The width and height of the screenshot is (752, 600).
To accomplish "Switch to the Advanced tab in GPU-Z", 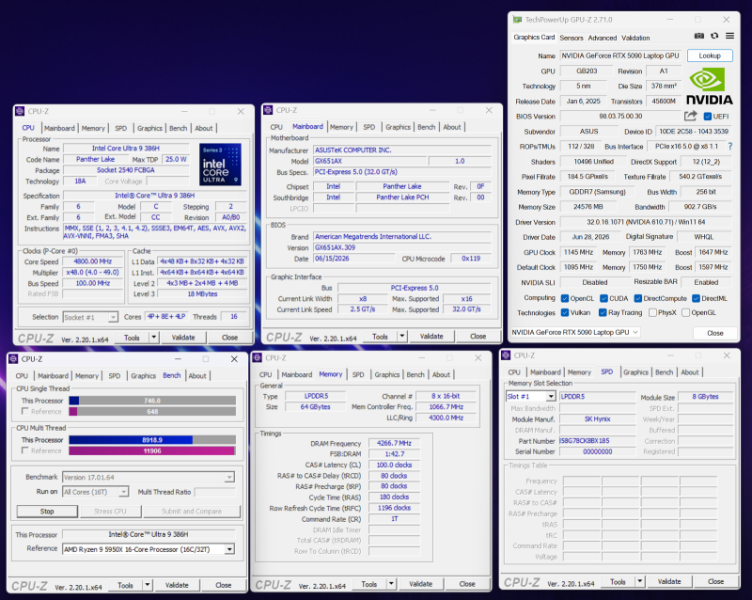I will (x=602, y=38).
